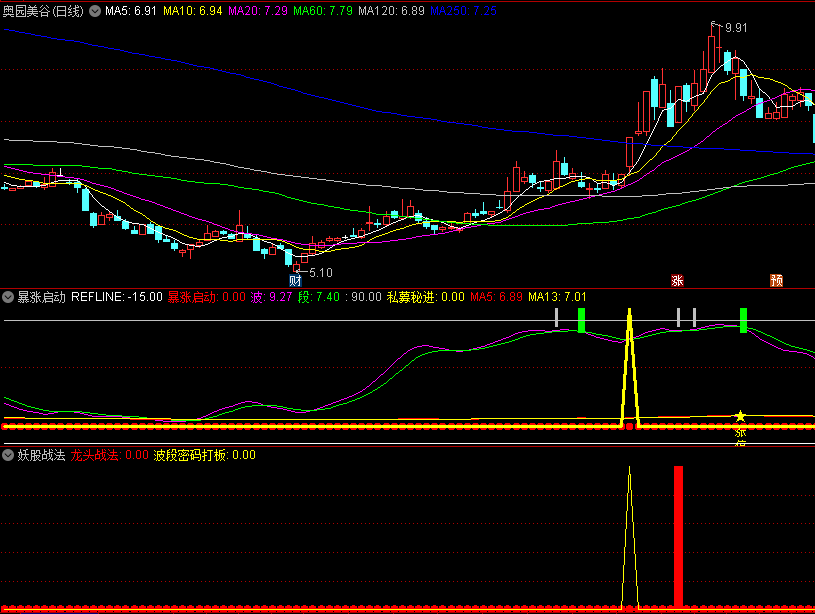Click the green MA60 indicator label
The image size is (815, 614).
click(x=324, y=10)
